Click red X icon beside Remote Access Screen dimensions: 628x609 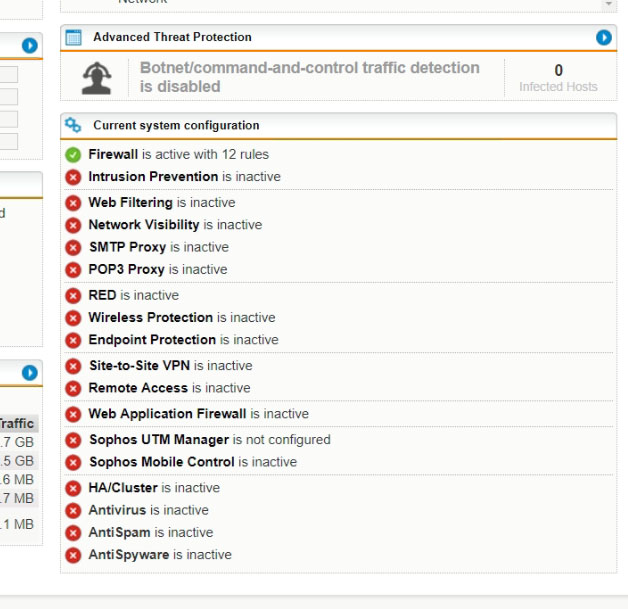(73, 388)
